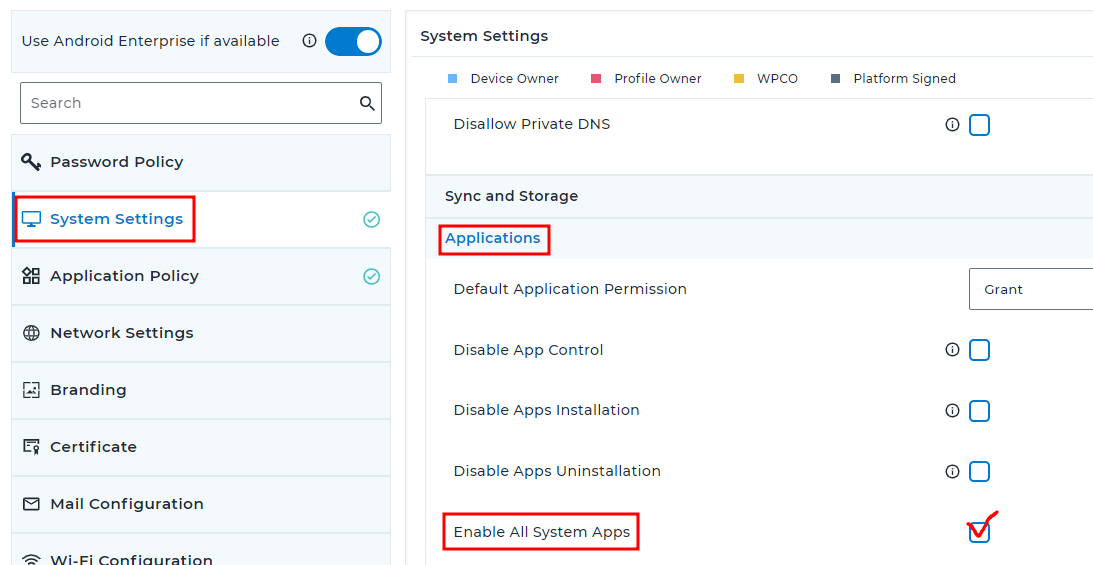This screenshot has width=1093, height=565.
Task: Click the Network Settings globe icon
Action: pos(31,333)
